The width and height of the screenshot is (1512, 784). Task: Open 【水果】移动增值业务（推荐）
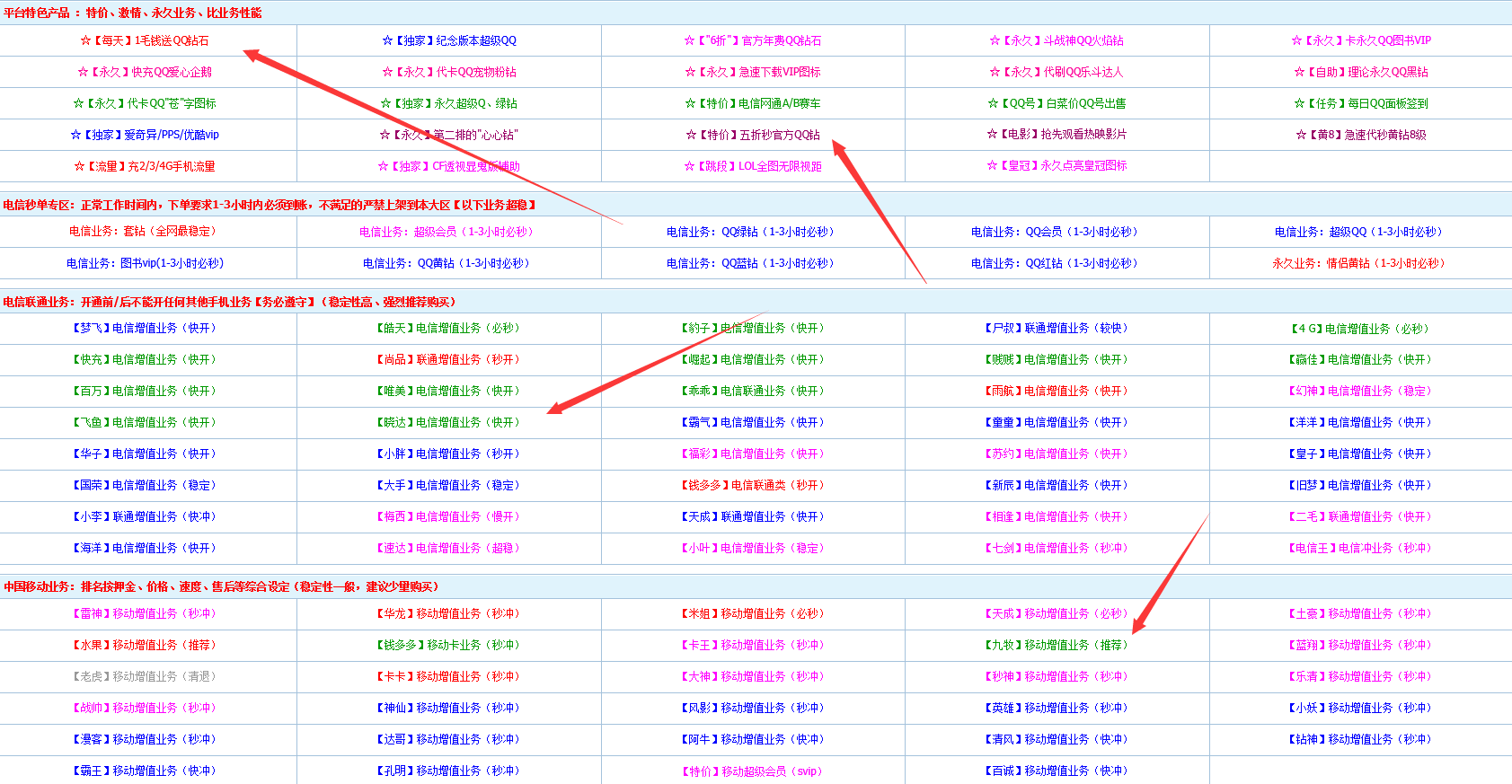pos(145,645)
